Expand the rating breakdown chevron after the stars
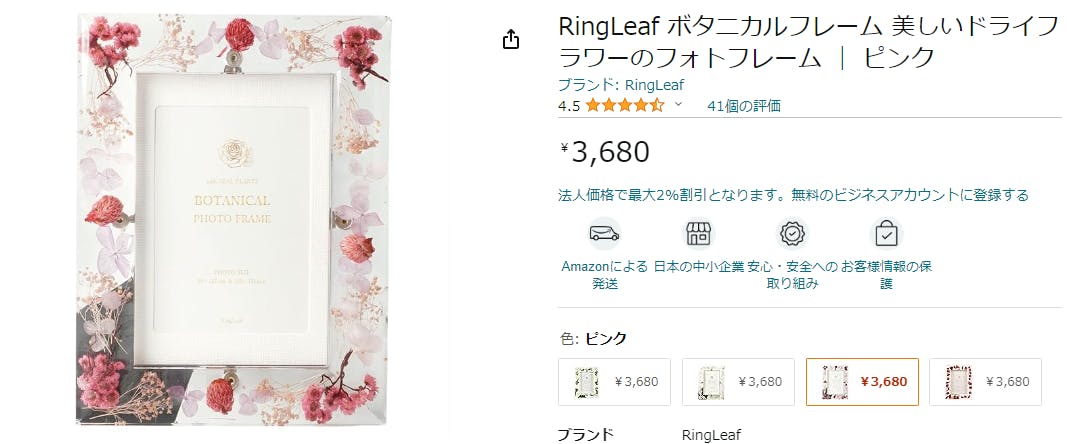 tap(678, 105)
